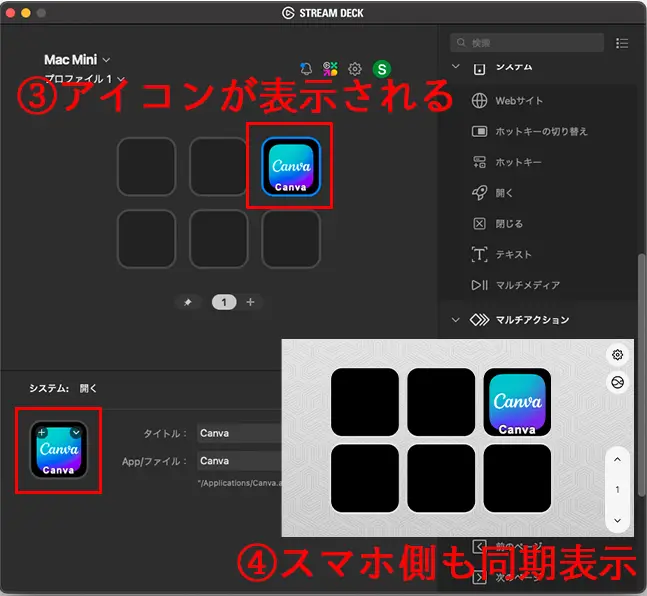Edit the App/ファイル field
Viewport: 647px width, 596px height.
pyautogui.click(x=239, y=461)
